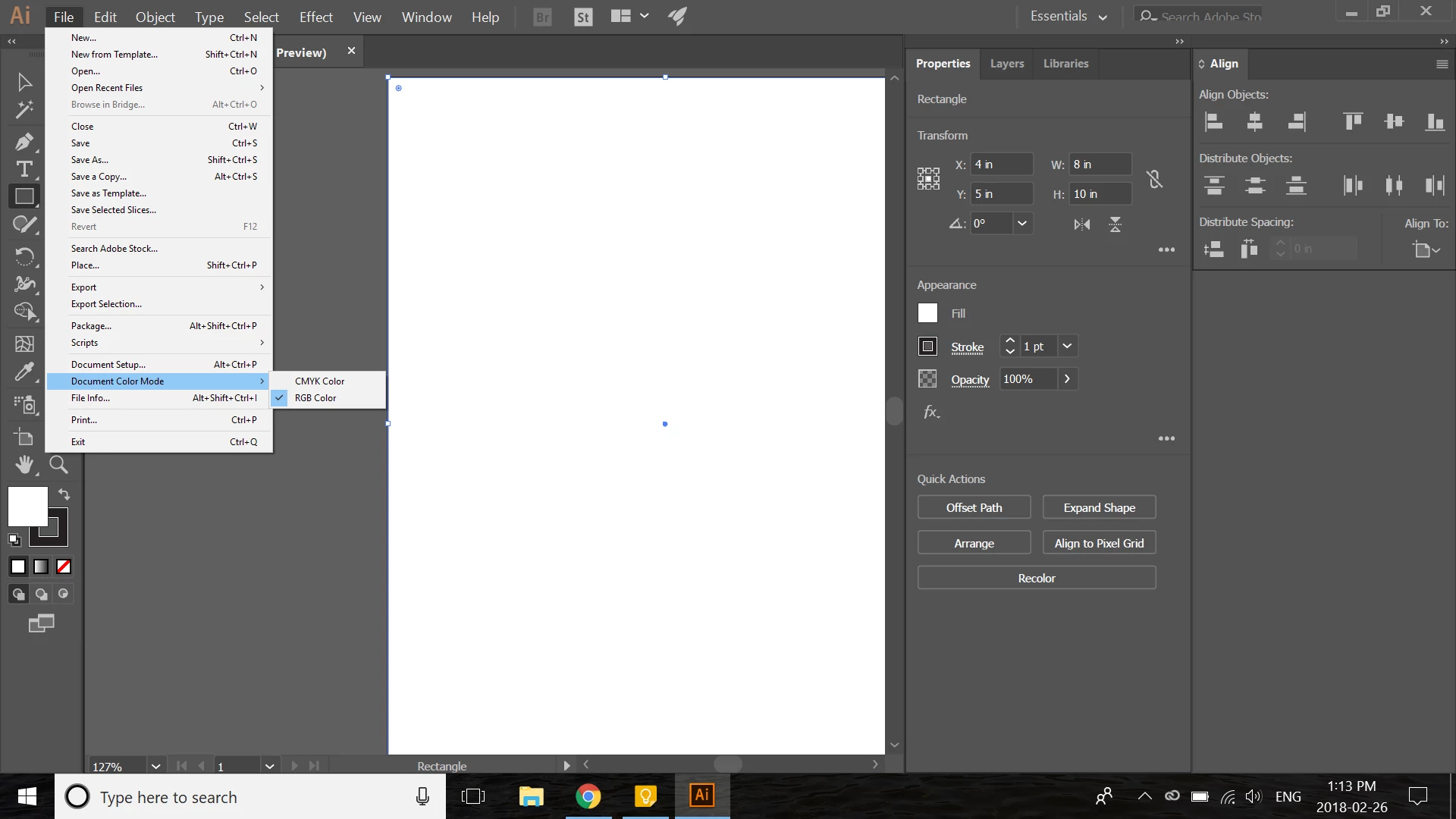Open the Essentials workspace dropdown

coord(1068,17)
